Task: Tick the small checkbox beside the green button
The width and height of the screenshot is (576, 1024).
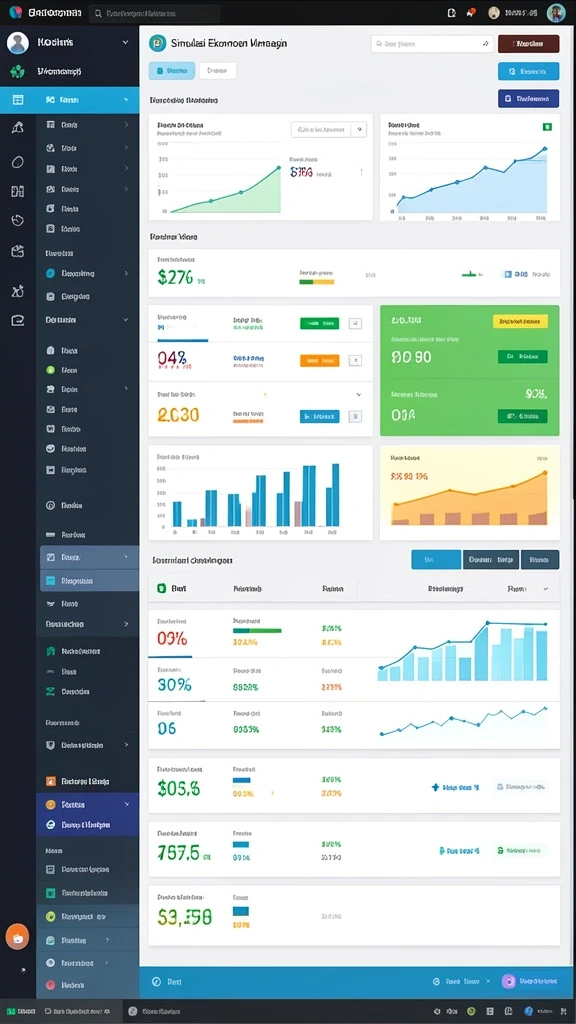Action: tap(355, 323)
